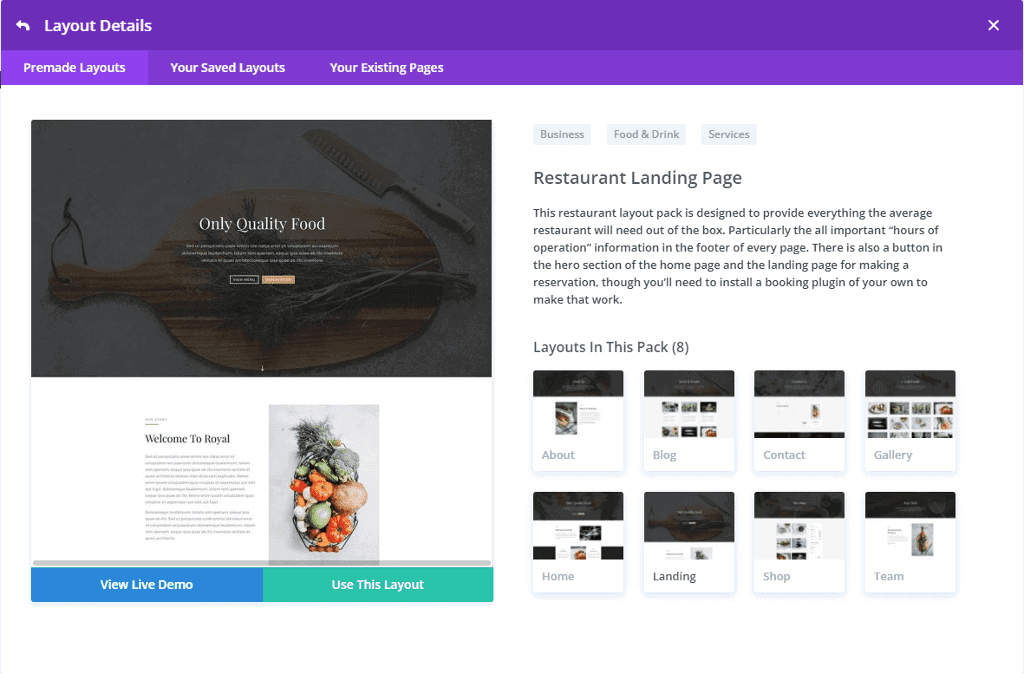Choose the About layout thumbnail
This screenshot has width=1024, height=674.
click(578, 420)
